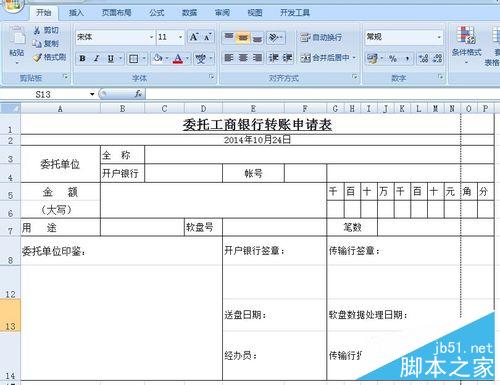Click the increase decimal places icon
This screenshot has height=385, width=500.
point(423,59)
